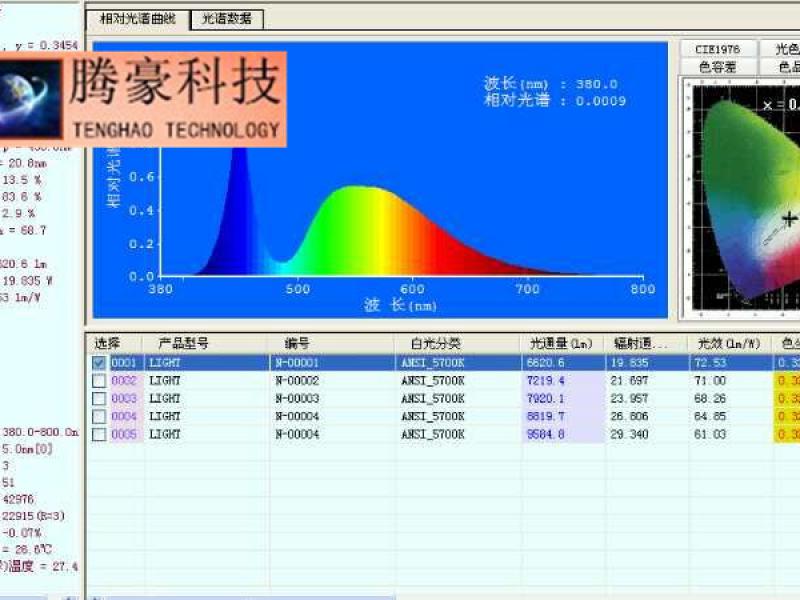
Task: Click efficacy value 61.03
Action: (710, 434)
